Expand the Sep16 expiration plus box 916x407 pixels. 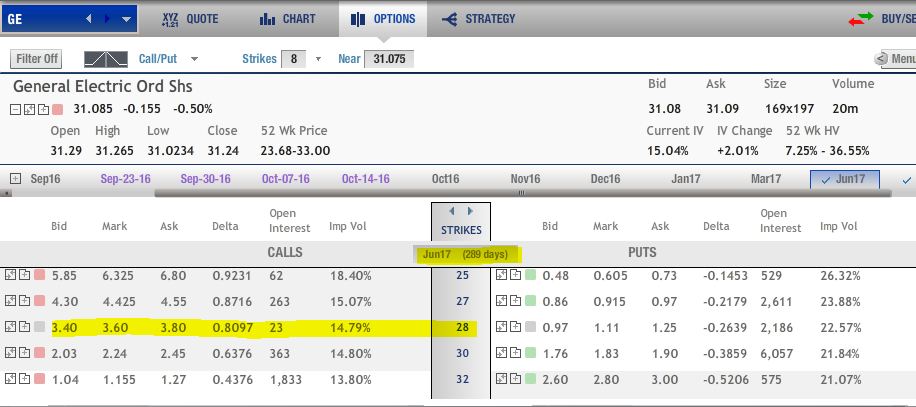coord(15,179)
